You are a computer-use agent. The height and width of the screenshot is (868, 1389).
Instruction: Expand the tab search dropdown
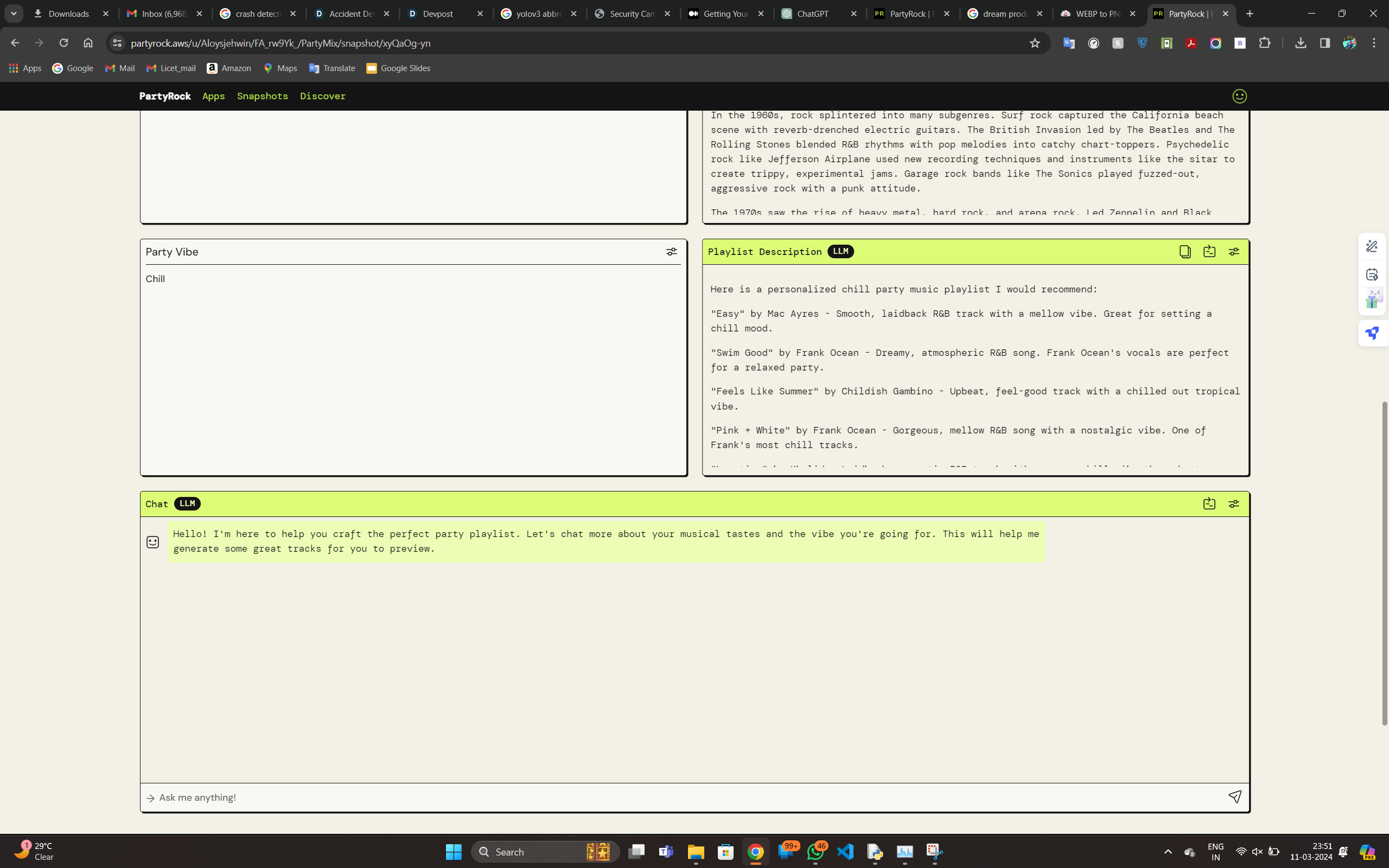pyautogui.click(x=14, y=14)
